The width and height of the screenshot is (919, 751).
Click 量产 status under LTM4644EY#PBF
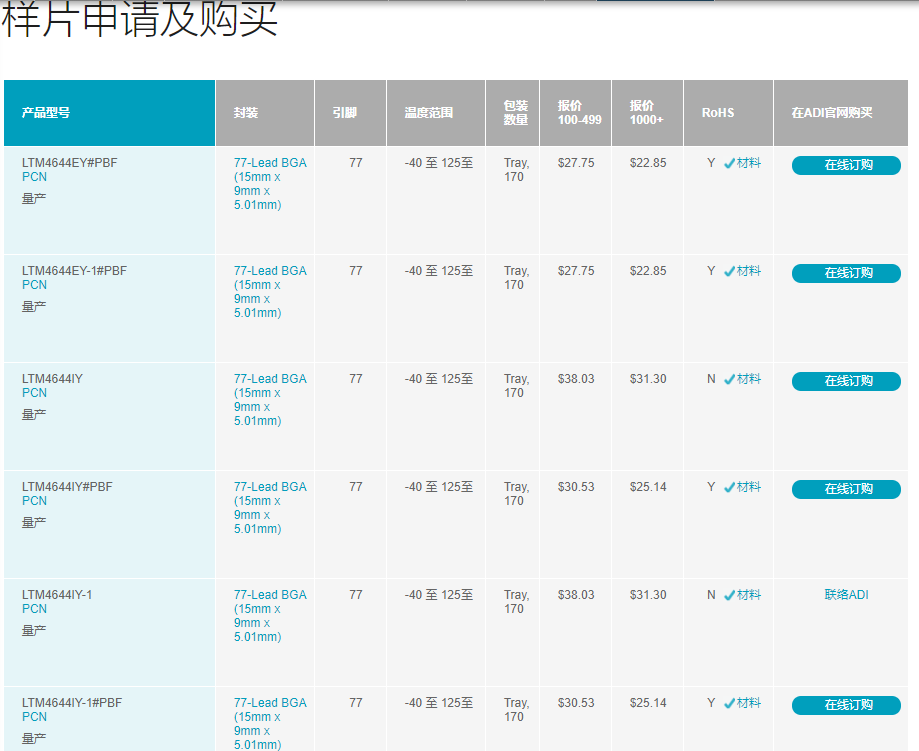tap(34, 199)
